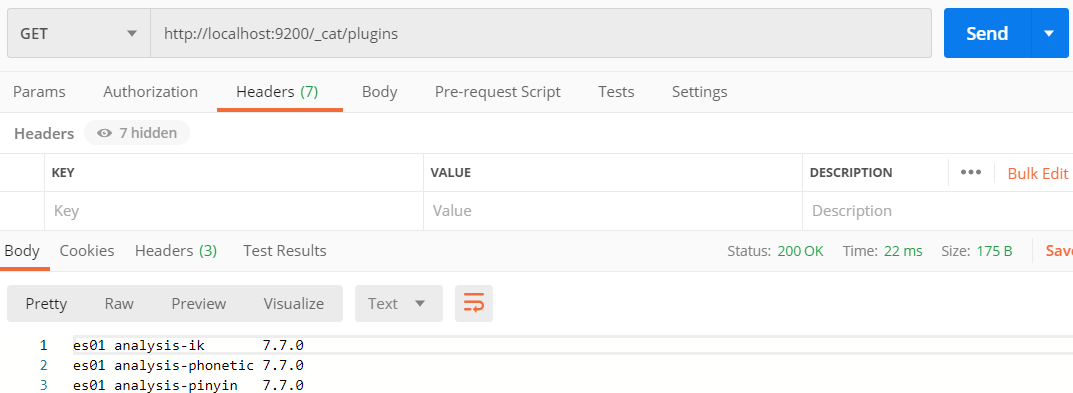Switch to the Params tab

pos(39,92)
